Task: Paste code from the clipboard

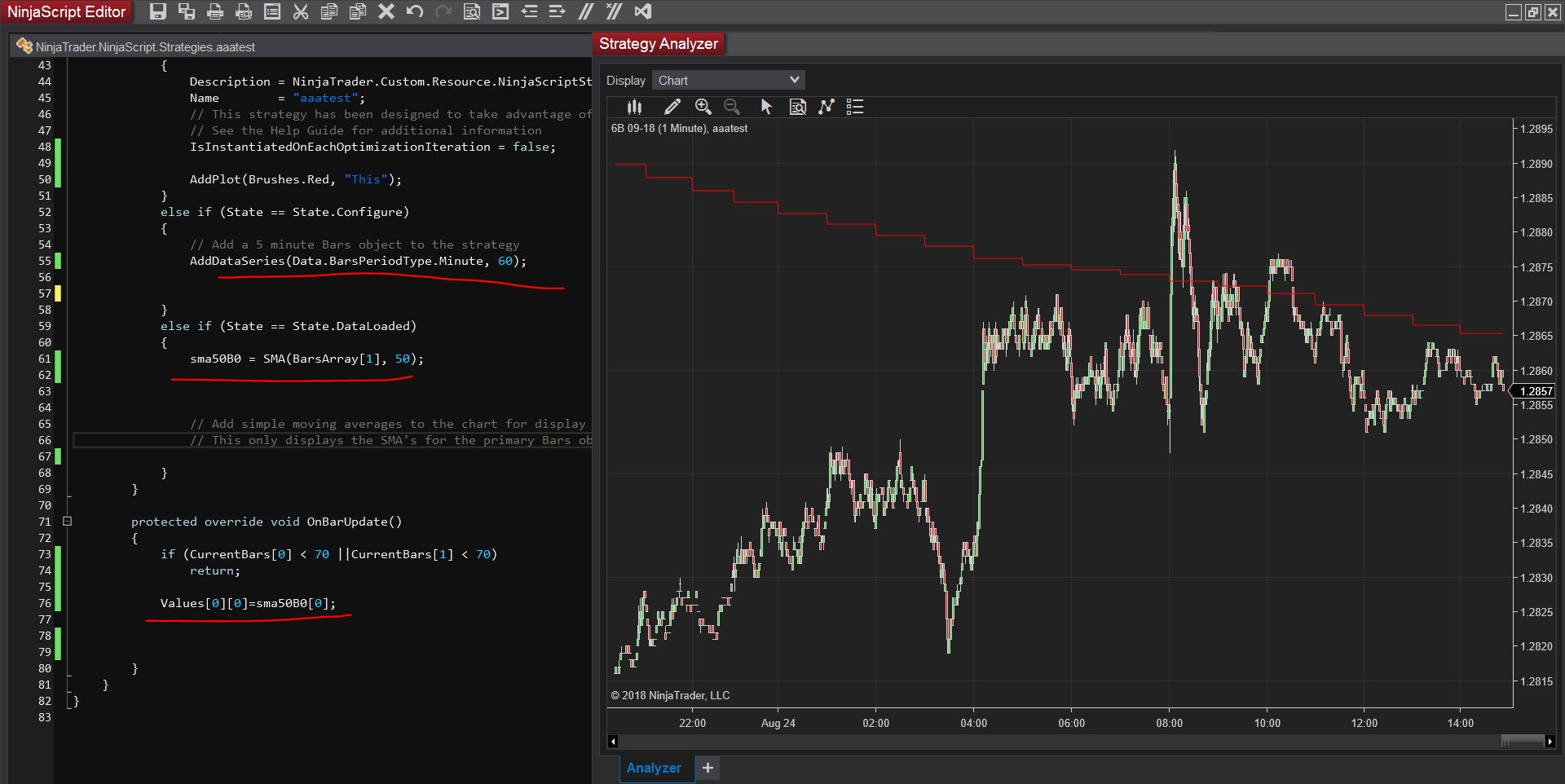Action: point(358,11)
